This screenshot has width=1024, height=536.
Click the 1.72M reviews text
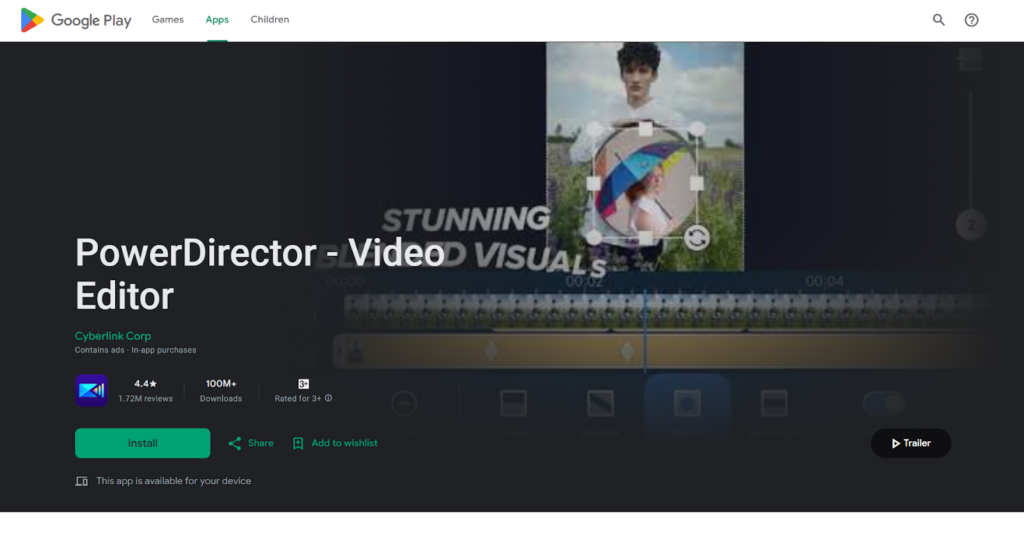point(146,399)
